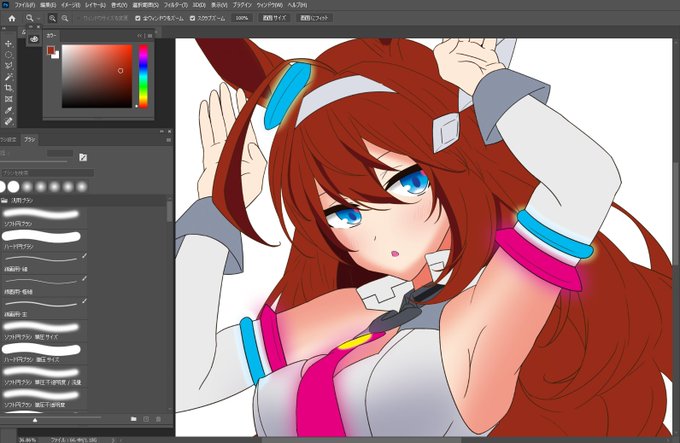680x443 pixels.
Task: Open the フィルター menu
Action: pyautogui.click(x=176, y=5)
